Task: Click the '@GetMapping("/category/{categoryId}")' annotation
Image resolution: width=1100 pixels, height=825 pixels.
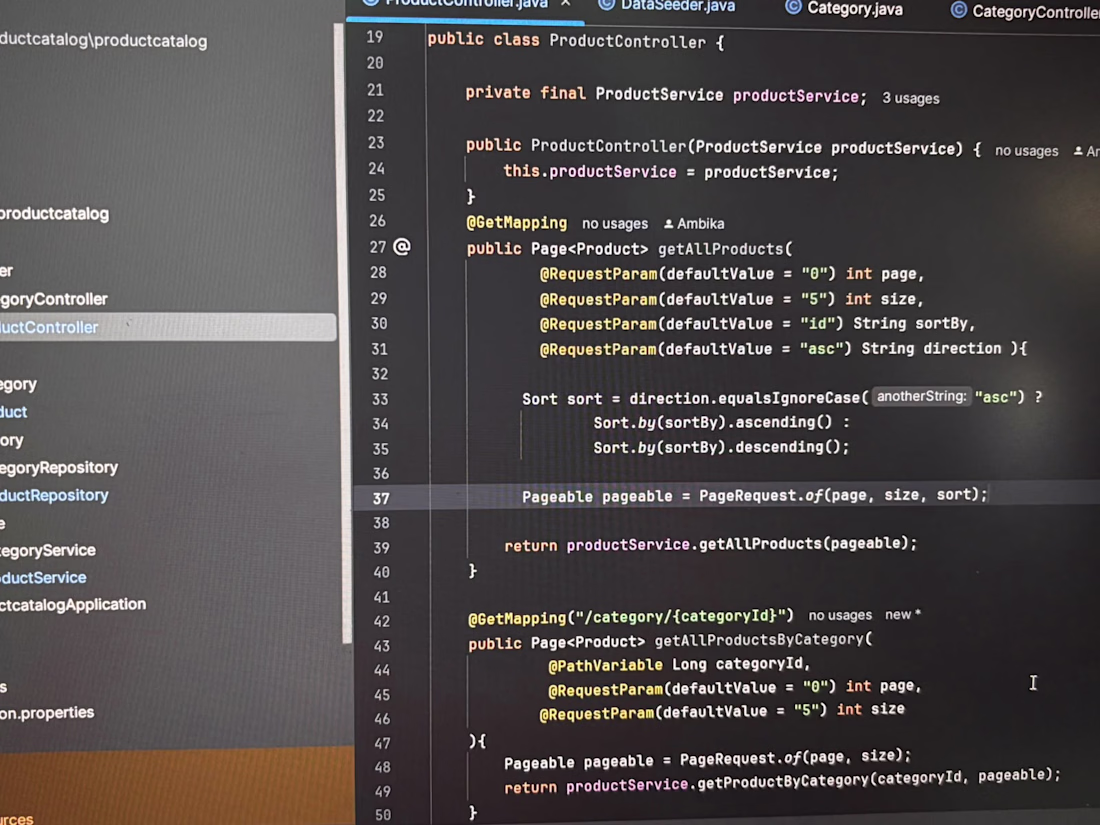Action: coord(631,617)
